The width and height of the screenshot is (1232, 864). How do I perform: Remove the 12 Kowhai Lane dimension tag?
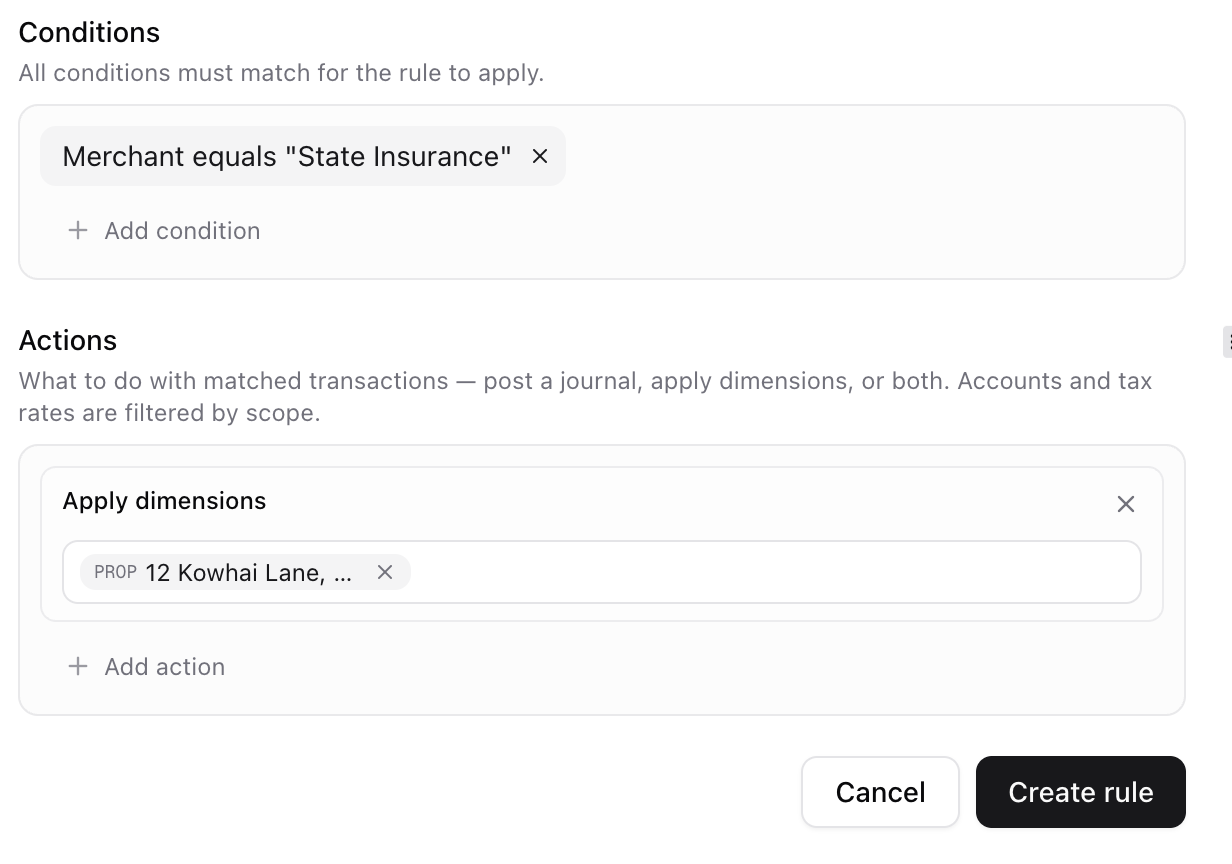click(385, 572)
